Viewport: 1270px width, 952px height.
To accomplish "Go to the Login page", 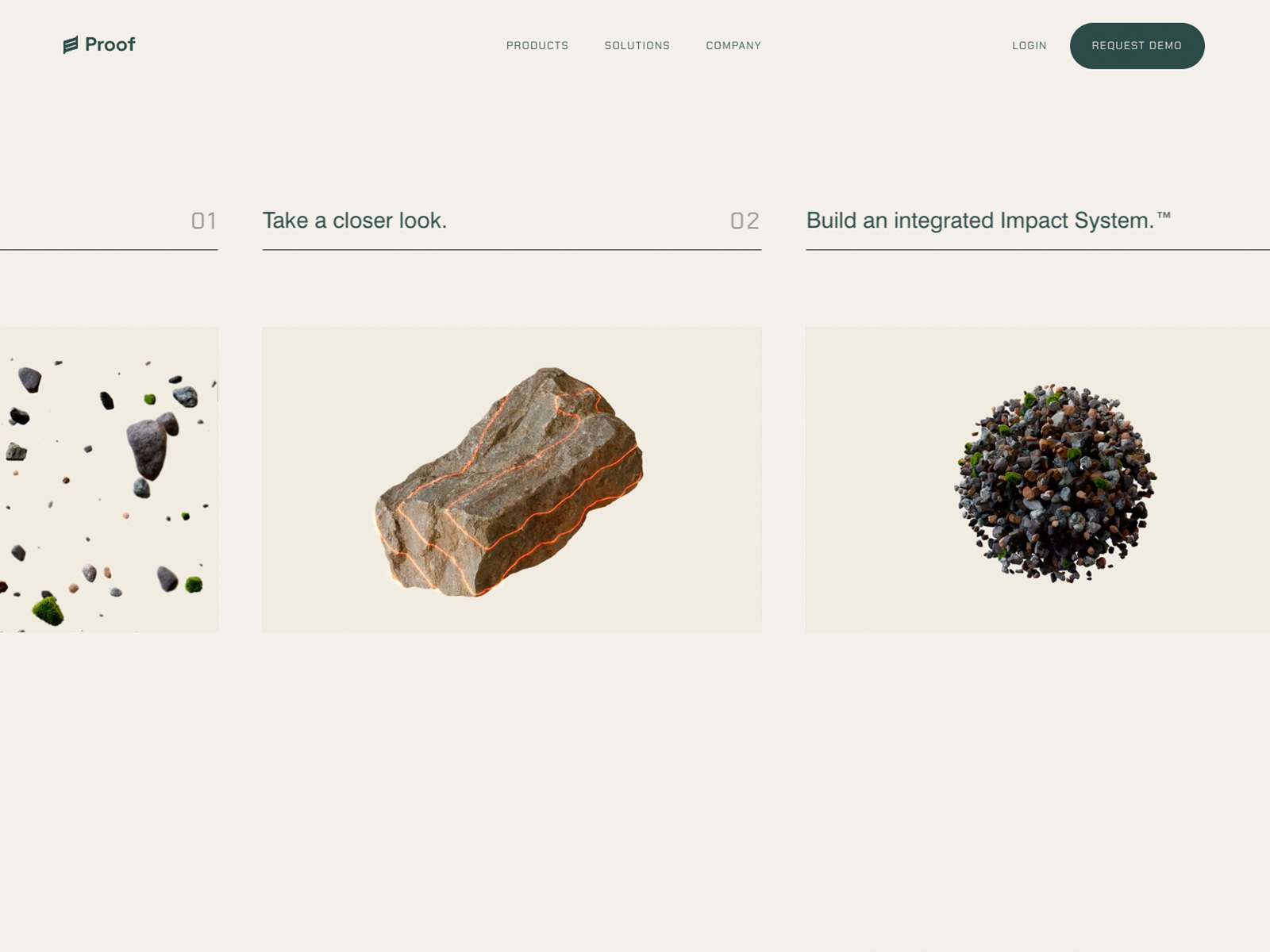I will pos(1029,46).
